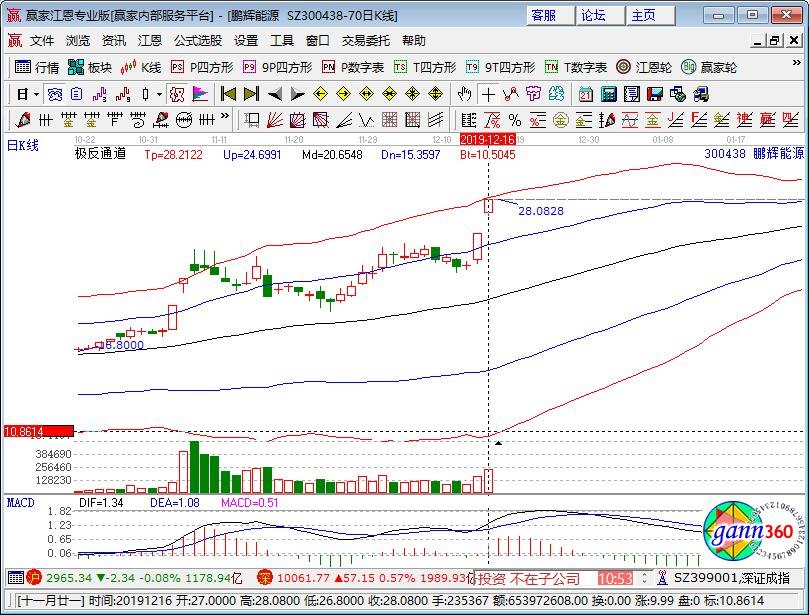Open the 公式选股 menu
The width and height of the screenshot is (809, 615).
(198, 40)
